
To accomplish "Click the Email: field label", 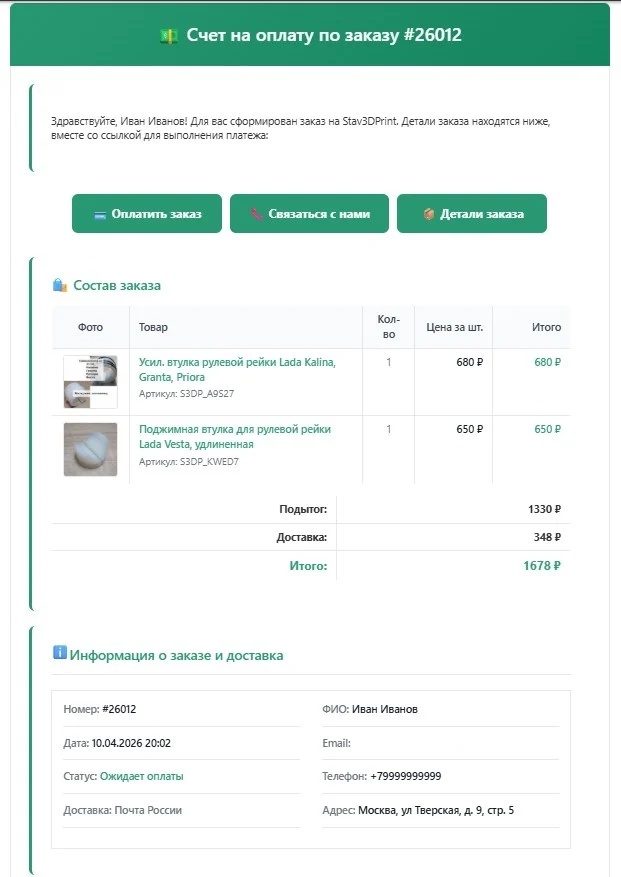I will click(336, 743).
